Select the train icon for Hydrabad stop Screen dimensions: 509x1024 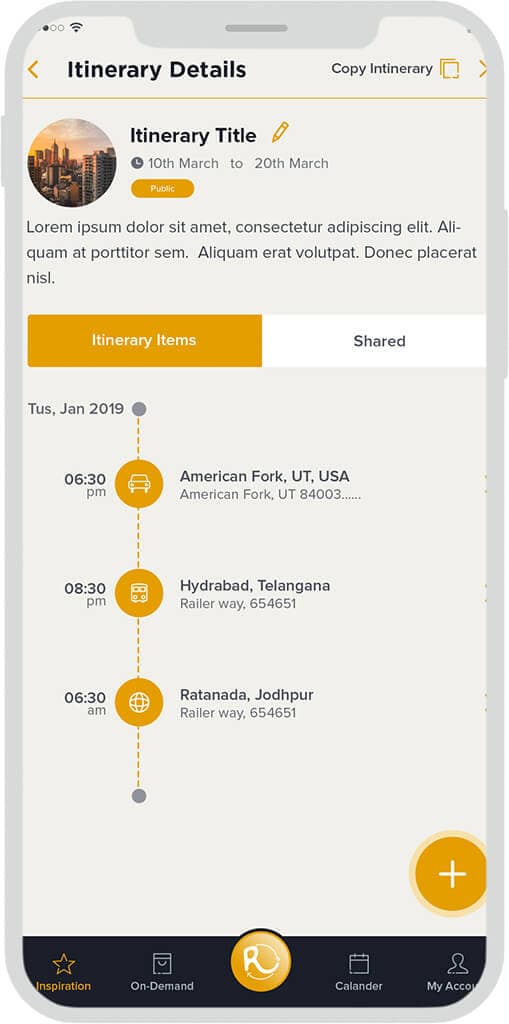[139, 593]
